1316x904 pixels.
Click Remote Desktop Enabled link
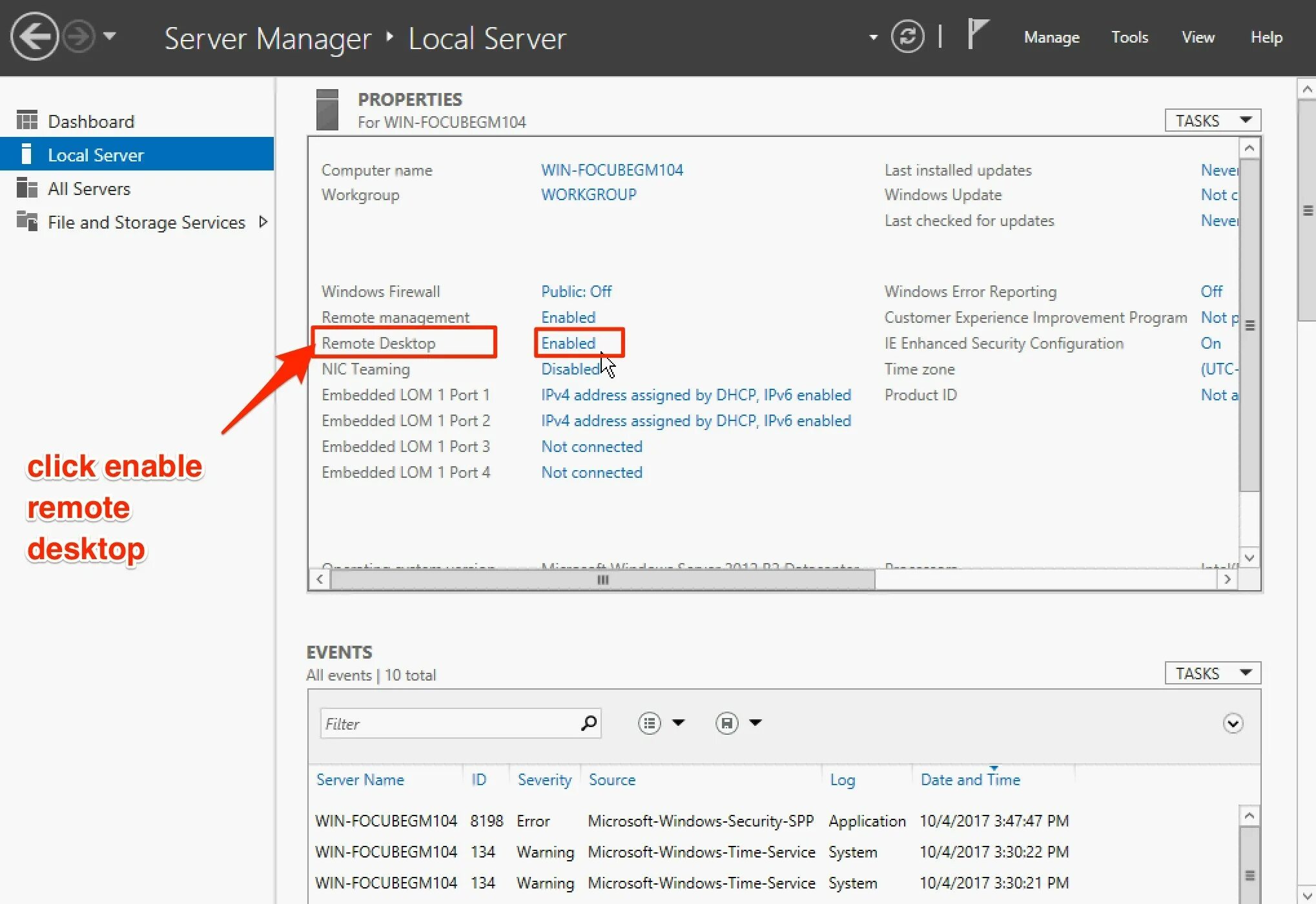pyautogui.click(x=568, y=343)
